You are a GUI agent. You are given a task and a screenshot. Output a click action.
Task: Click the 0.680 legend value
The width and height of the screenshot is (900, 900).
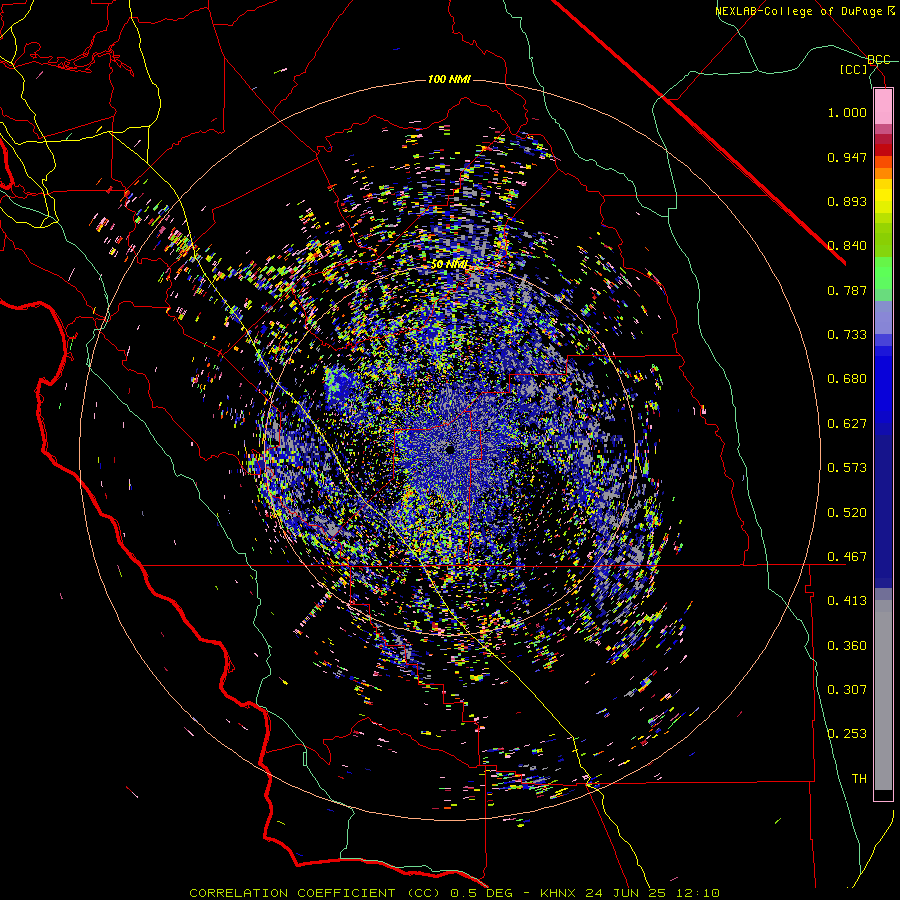[x=847, y=379]
